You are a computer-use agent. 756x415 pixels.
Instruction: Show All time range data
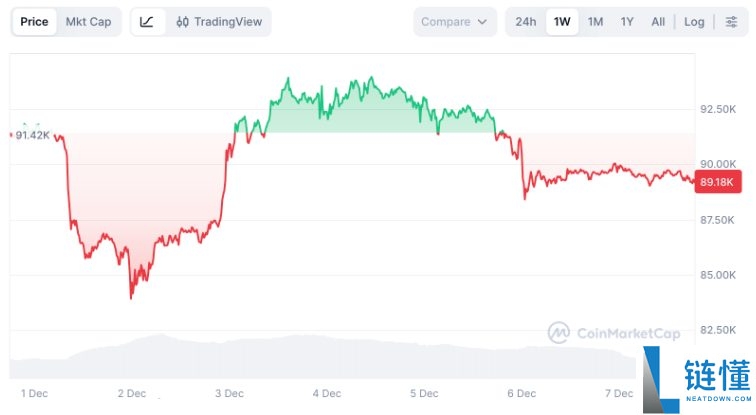click(x=658, y=22)
